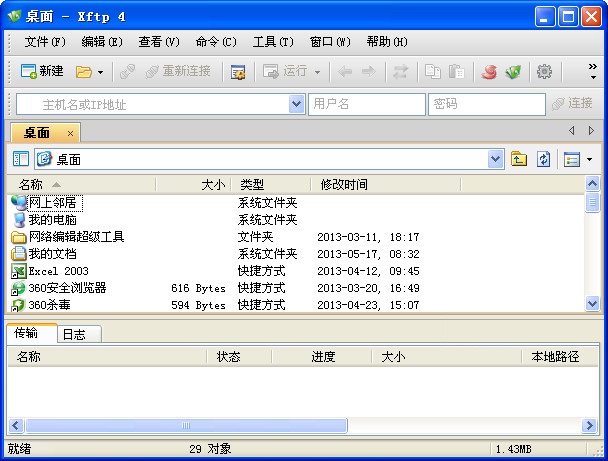The height and width of the screenshot is (461, 608).
Task: Click the 新建 new session button
Action: point(42,71)
